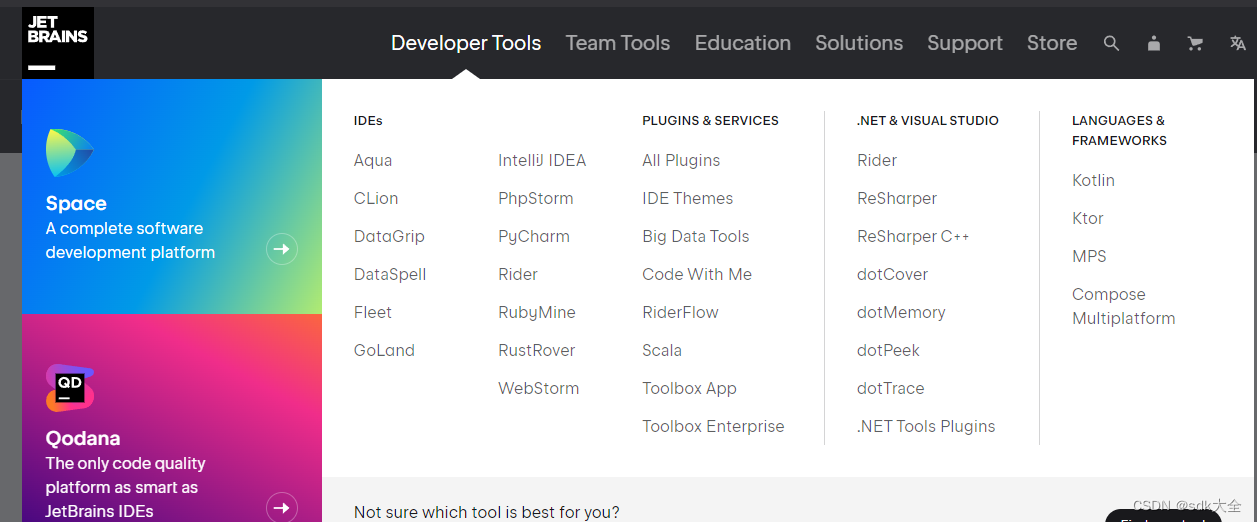The width and height of the screenshot is (1257, 522).
Task: Click the arrow button on Qodana card
Action: tap(282, 508)
